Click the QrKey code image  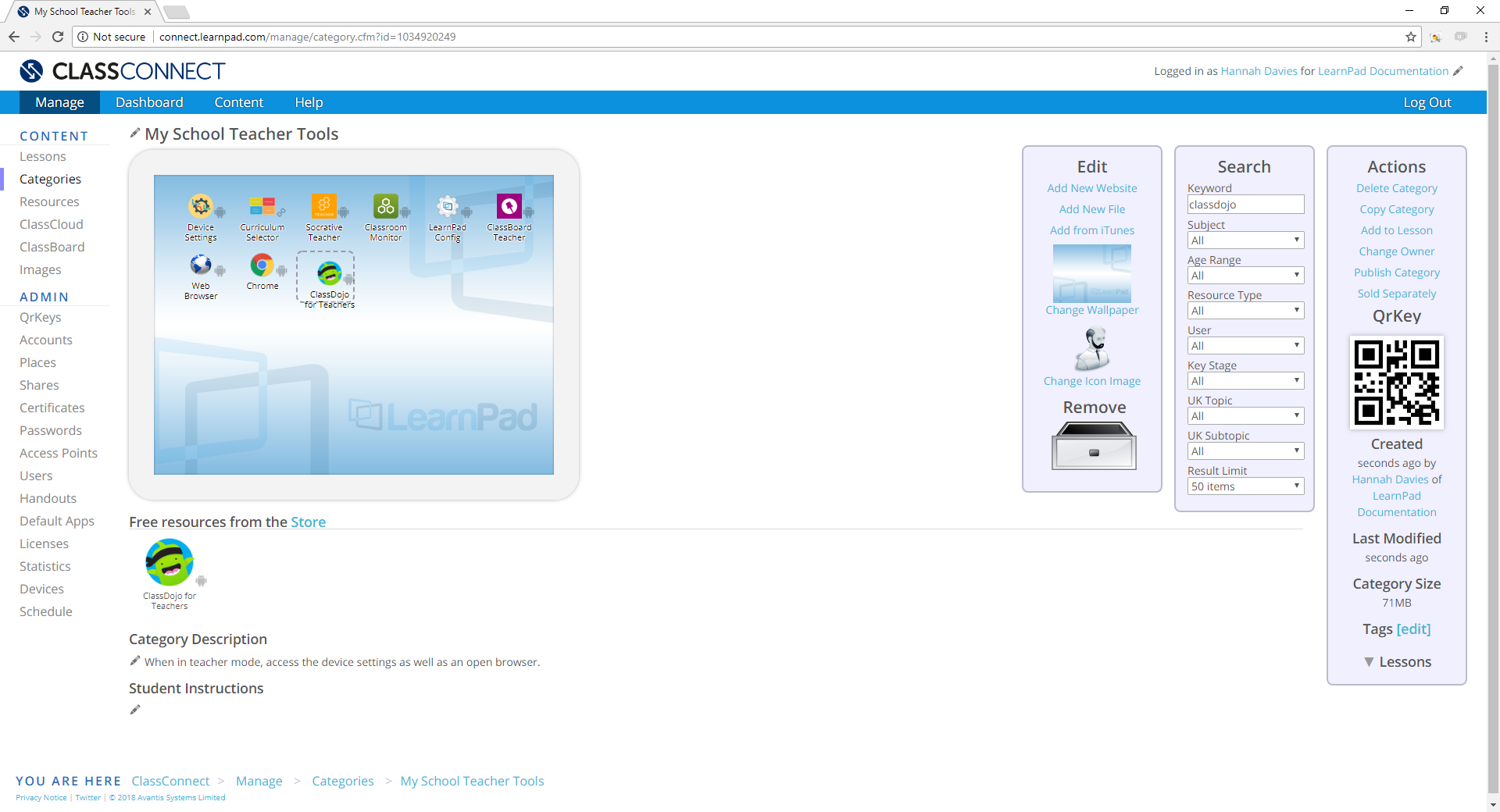[x=1397, y=383]
